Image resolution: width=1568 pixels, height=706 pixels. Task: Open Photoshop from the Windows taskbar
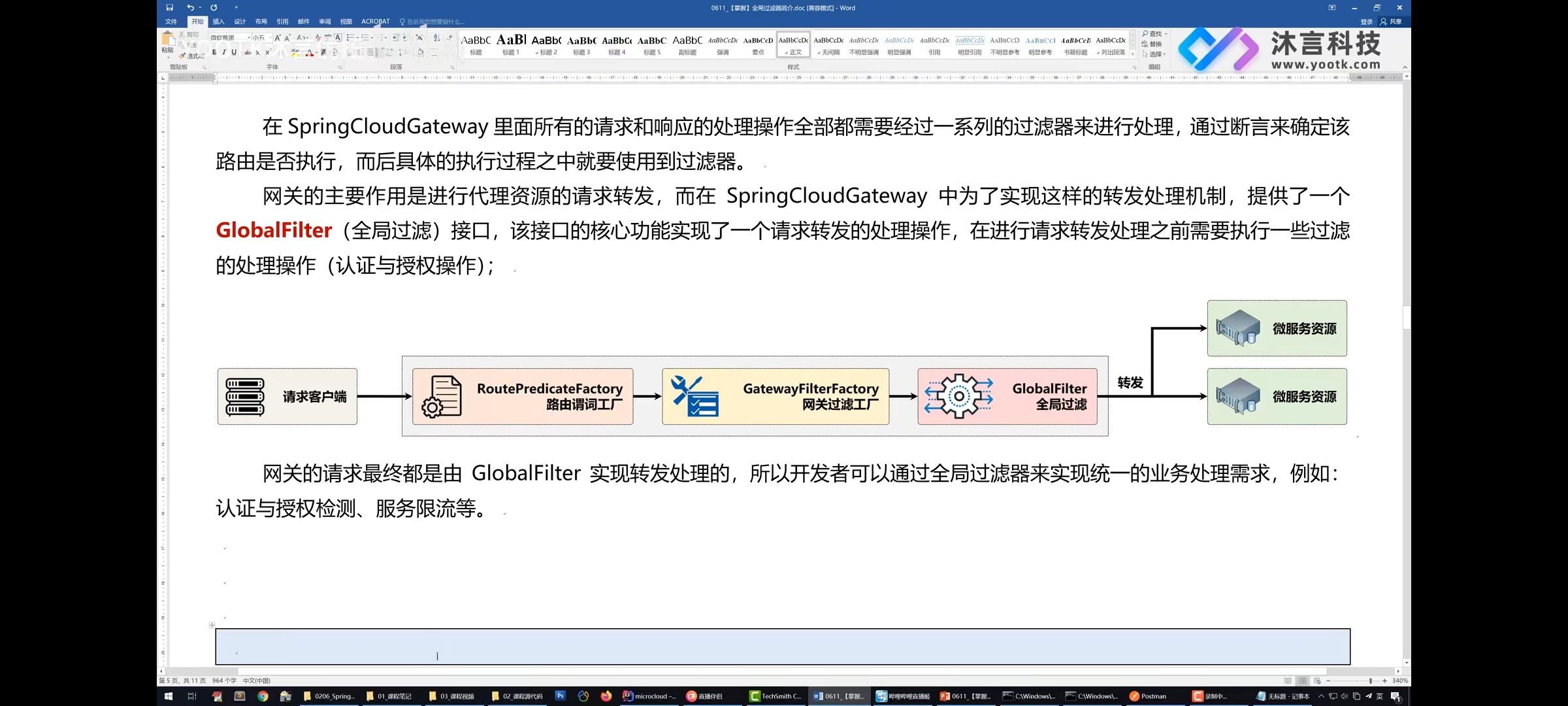coord(560,696)
